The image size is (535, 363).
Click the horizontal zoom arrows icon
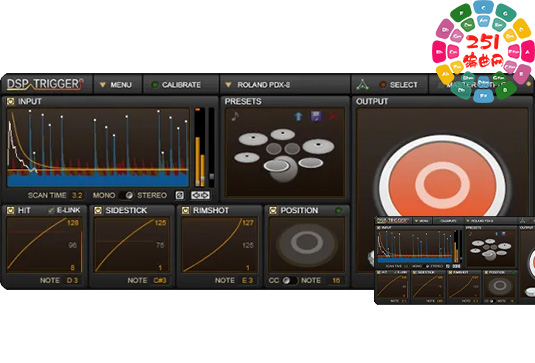click(x=200, y=195)
